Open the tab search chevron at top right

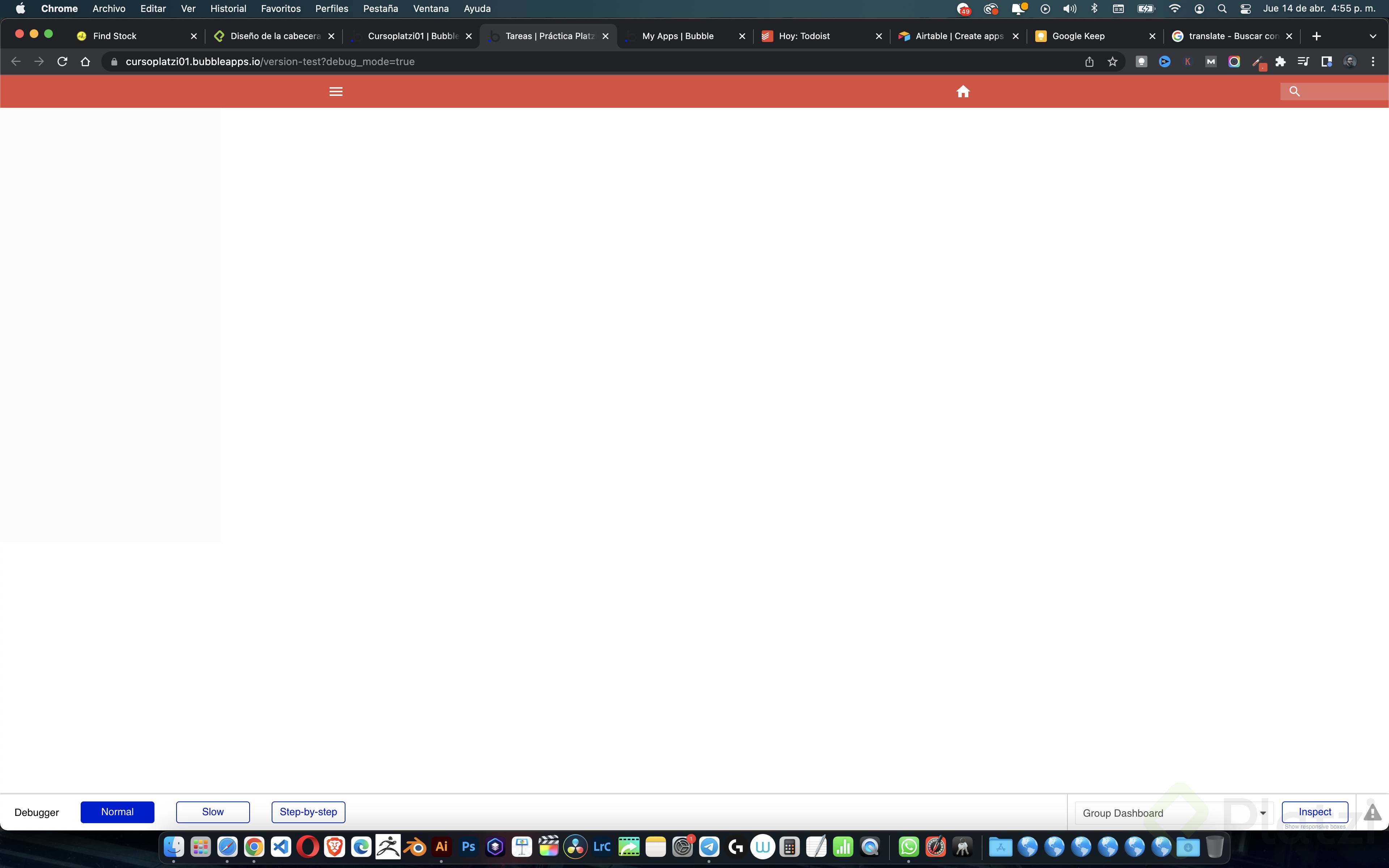coord(1373,35)
